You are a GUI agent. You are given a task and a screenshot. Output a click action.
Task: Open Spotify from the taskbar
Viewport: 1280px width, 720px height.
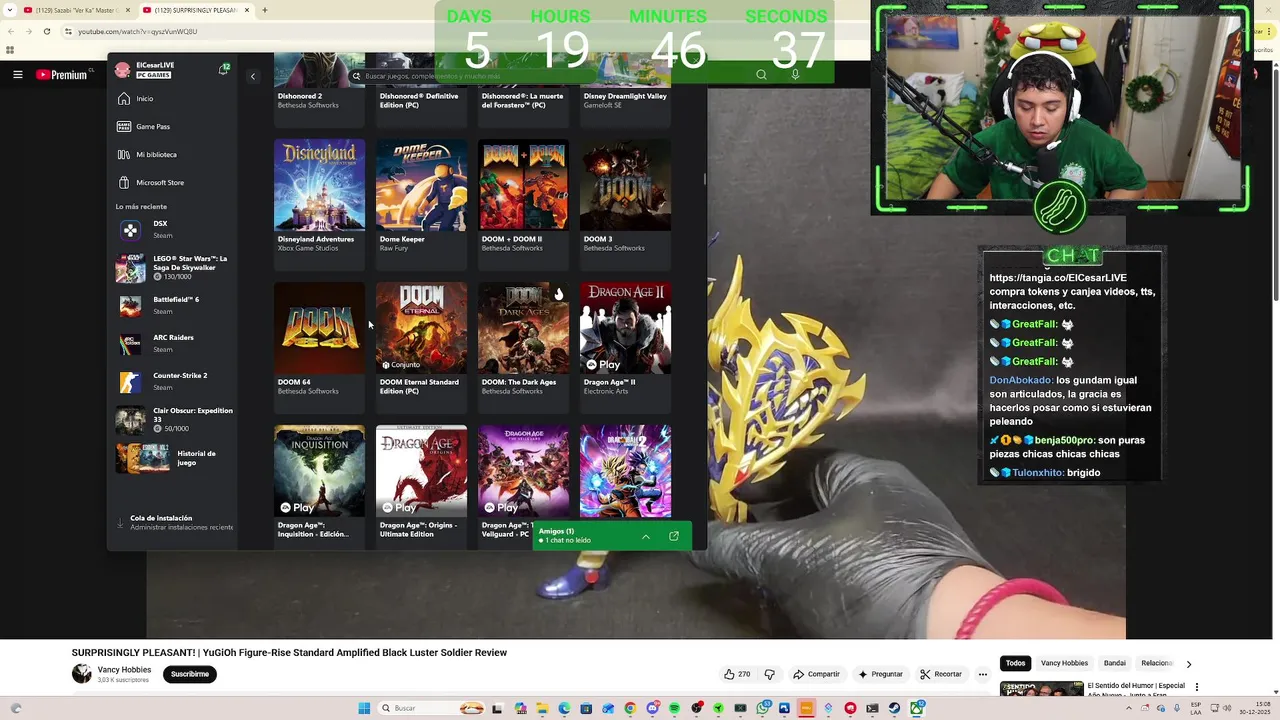[674, 708]
